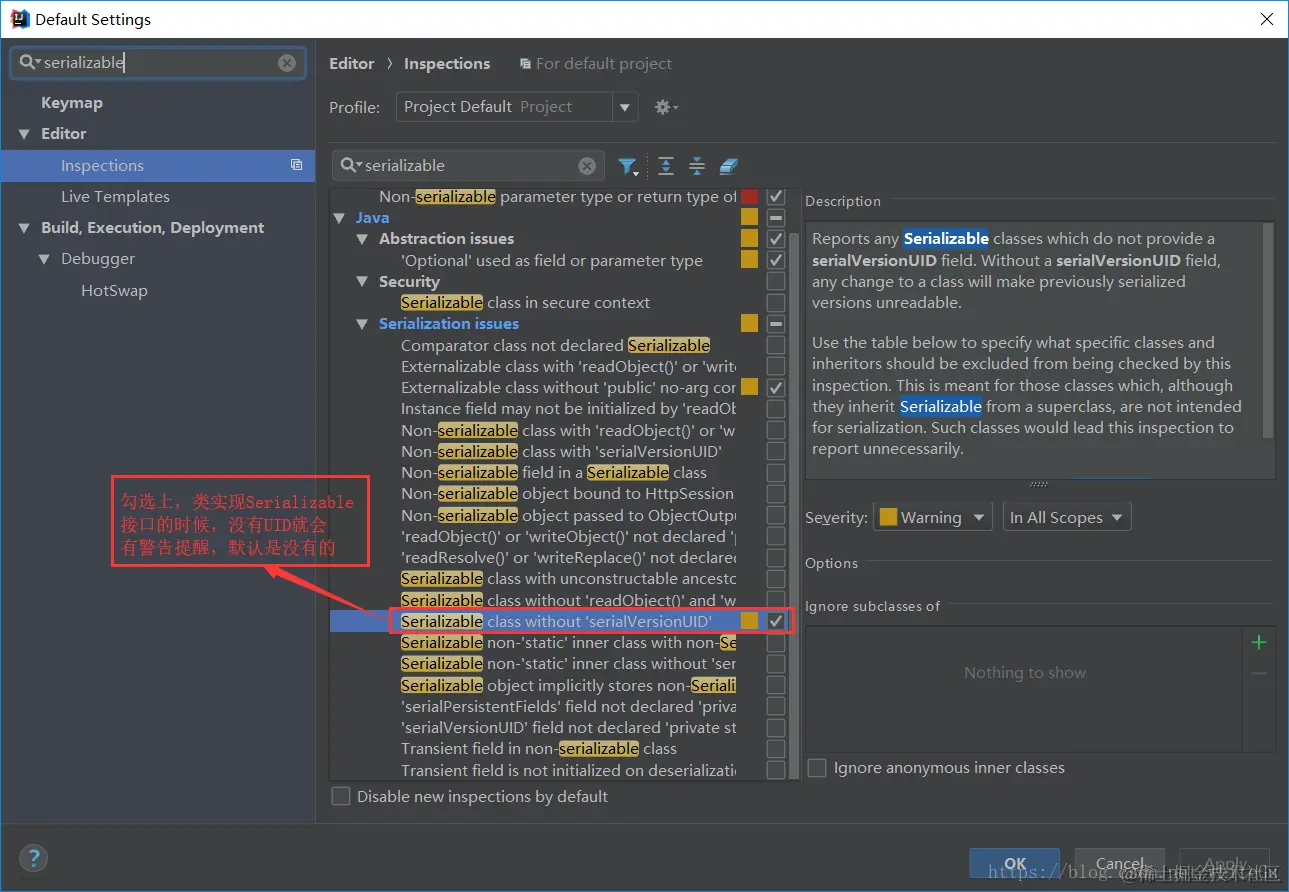Viewport: 1289px width, 892px height.
Task: Collapse the Security group
Action: click(363, 282)
